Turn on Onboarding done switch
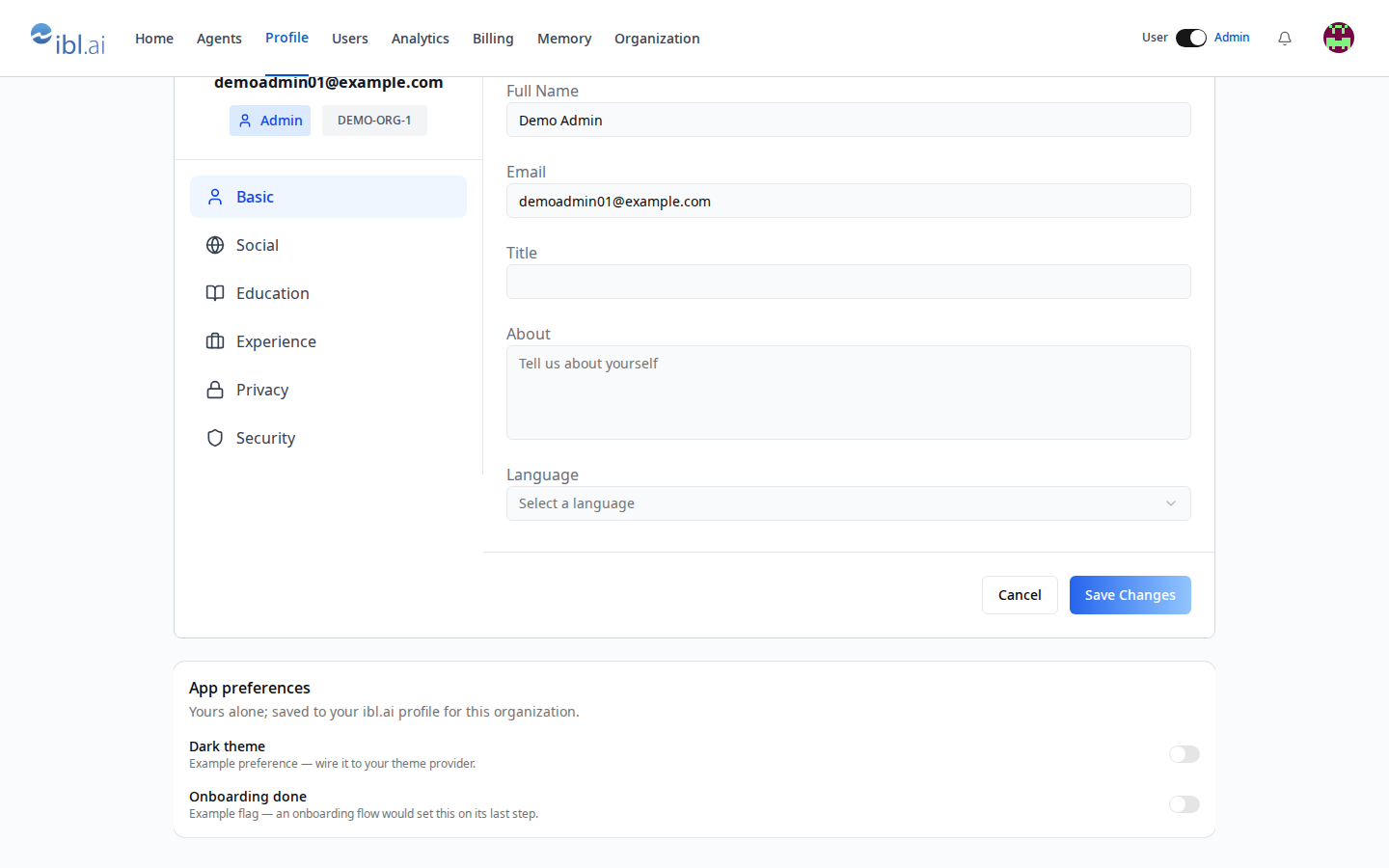Screen dimensions: 1389x868 pos(1185,804)
